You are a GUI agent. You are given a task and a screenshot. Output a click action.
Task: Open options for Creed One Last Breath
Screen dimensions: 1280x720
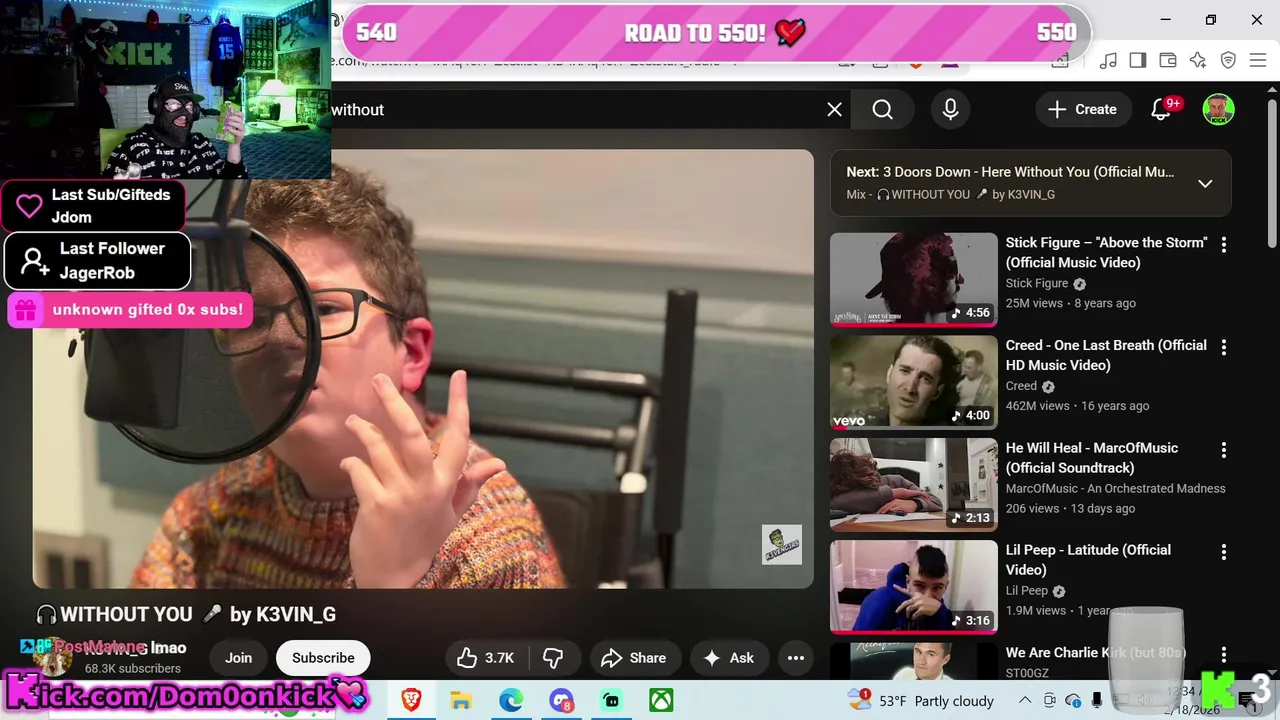[x=1223, y=347]
